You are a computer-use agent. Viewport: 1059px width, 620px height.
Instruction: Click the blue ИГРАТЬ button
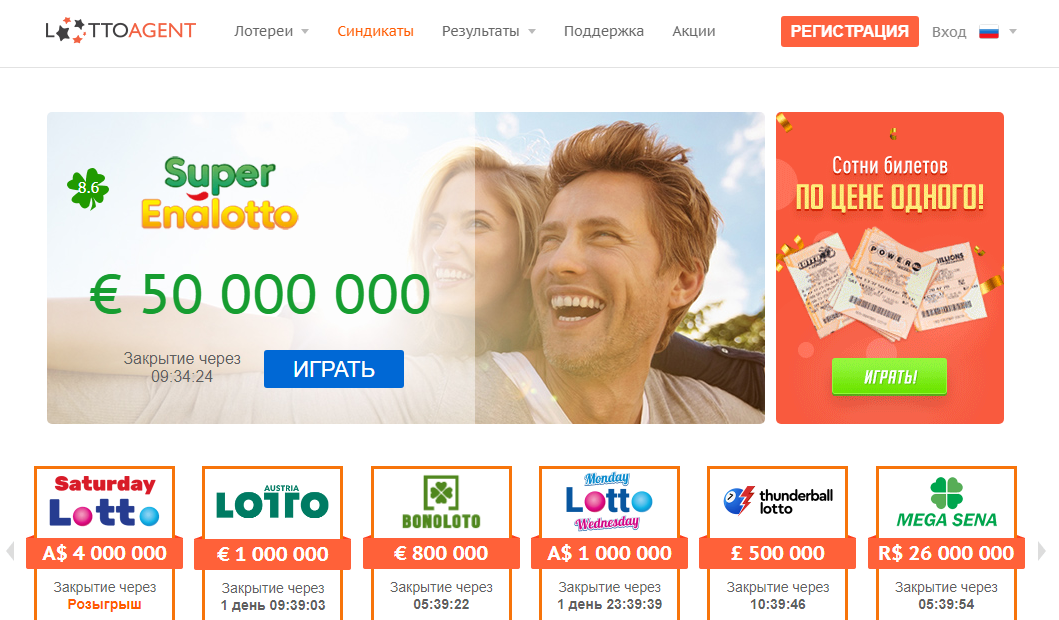tap(334, 369)
